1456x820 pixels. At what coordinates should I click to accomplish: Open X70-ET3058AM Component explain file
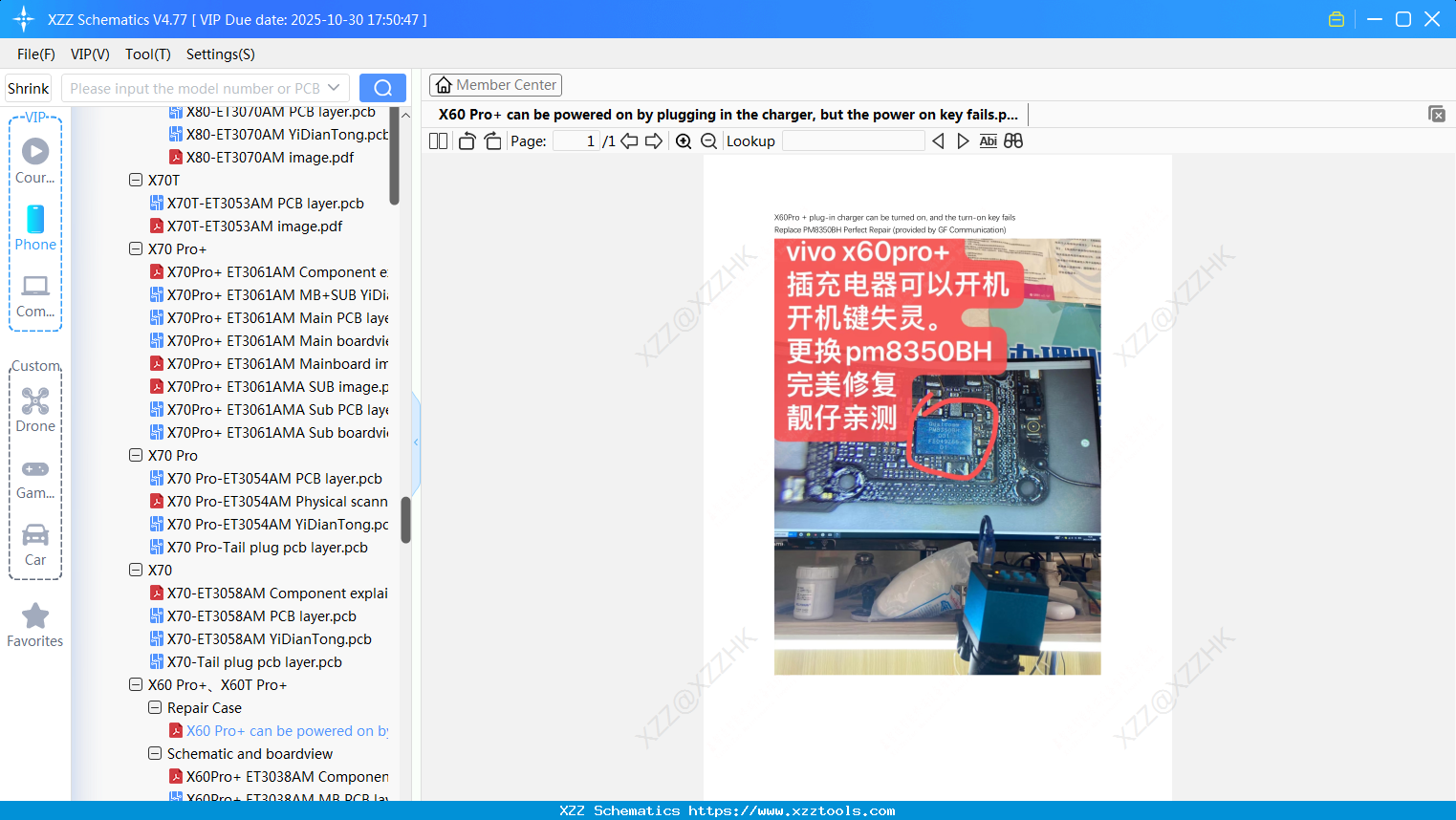coord(269,593)
